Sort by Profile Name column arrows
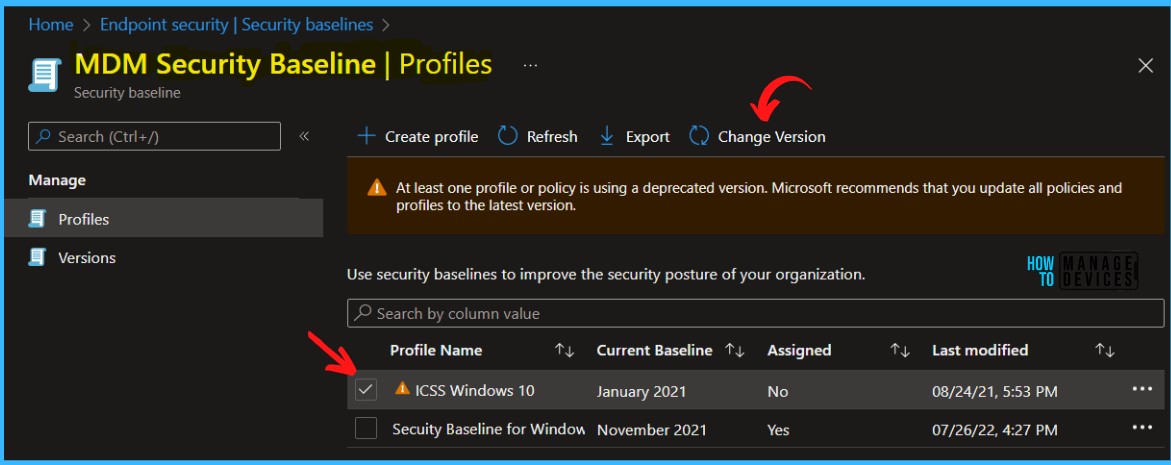Image resolution: width=1171 pixels, height=465 pixels. click(x=565, y=350)
